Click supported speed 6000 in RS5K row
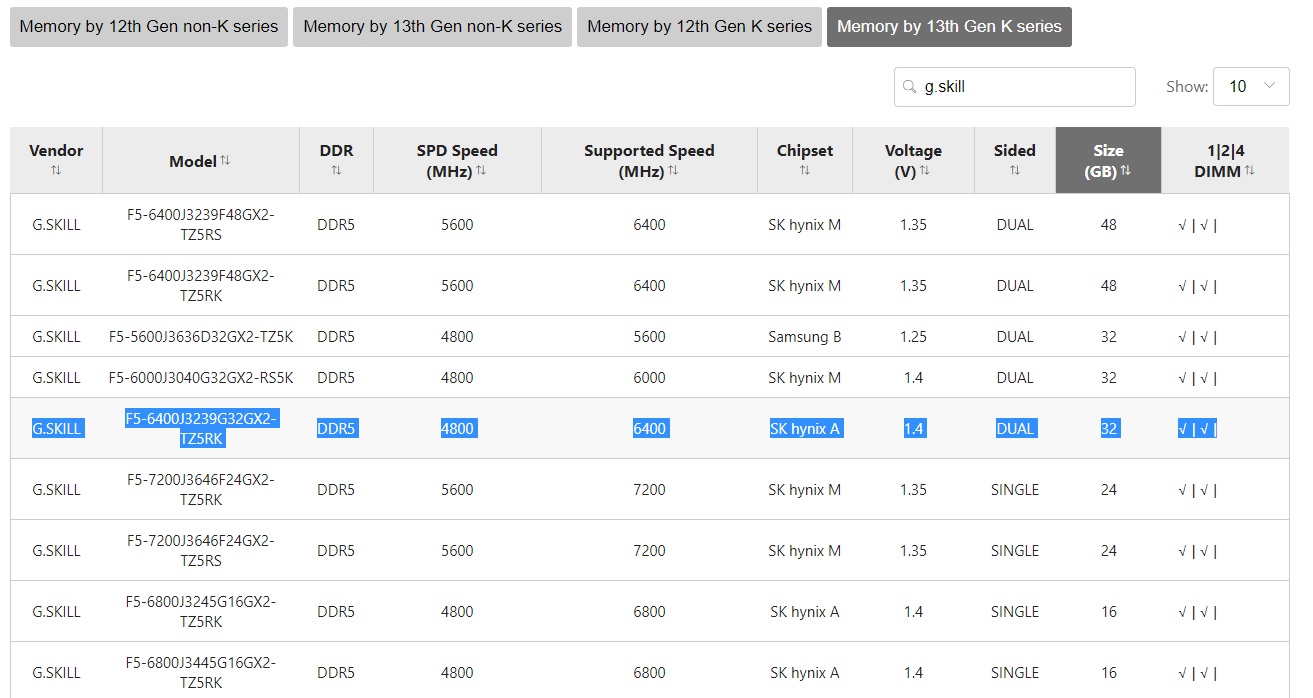The height and width of the screenshot is (698, 1313). tap(649, 378)
